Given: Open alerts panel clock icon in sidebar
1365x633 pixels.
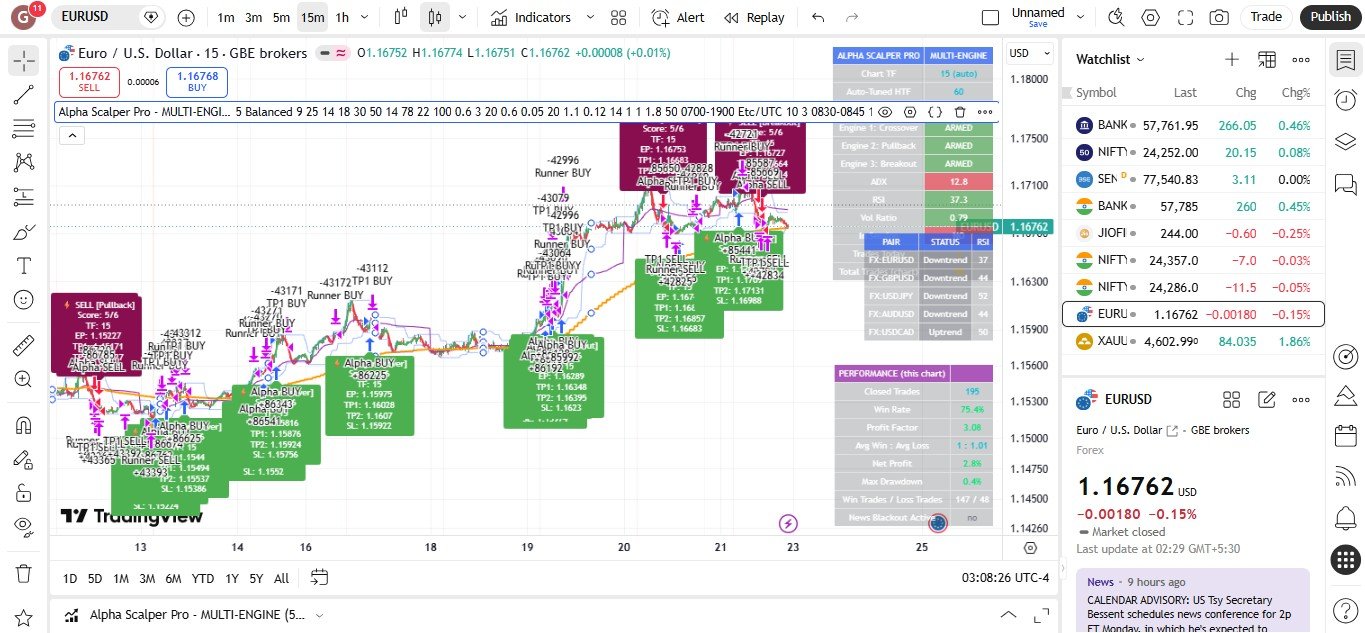Looking at the screenshot, I should click(x=1345, y=100).
